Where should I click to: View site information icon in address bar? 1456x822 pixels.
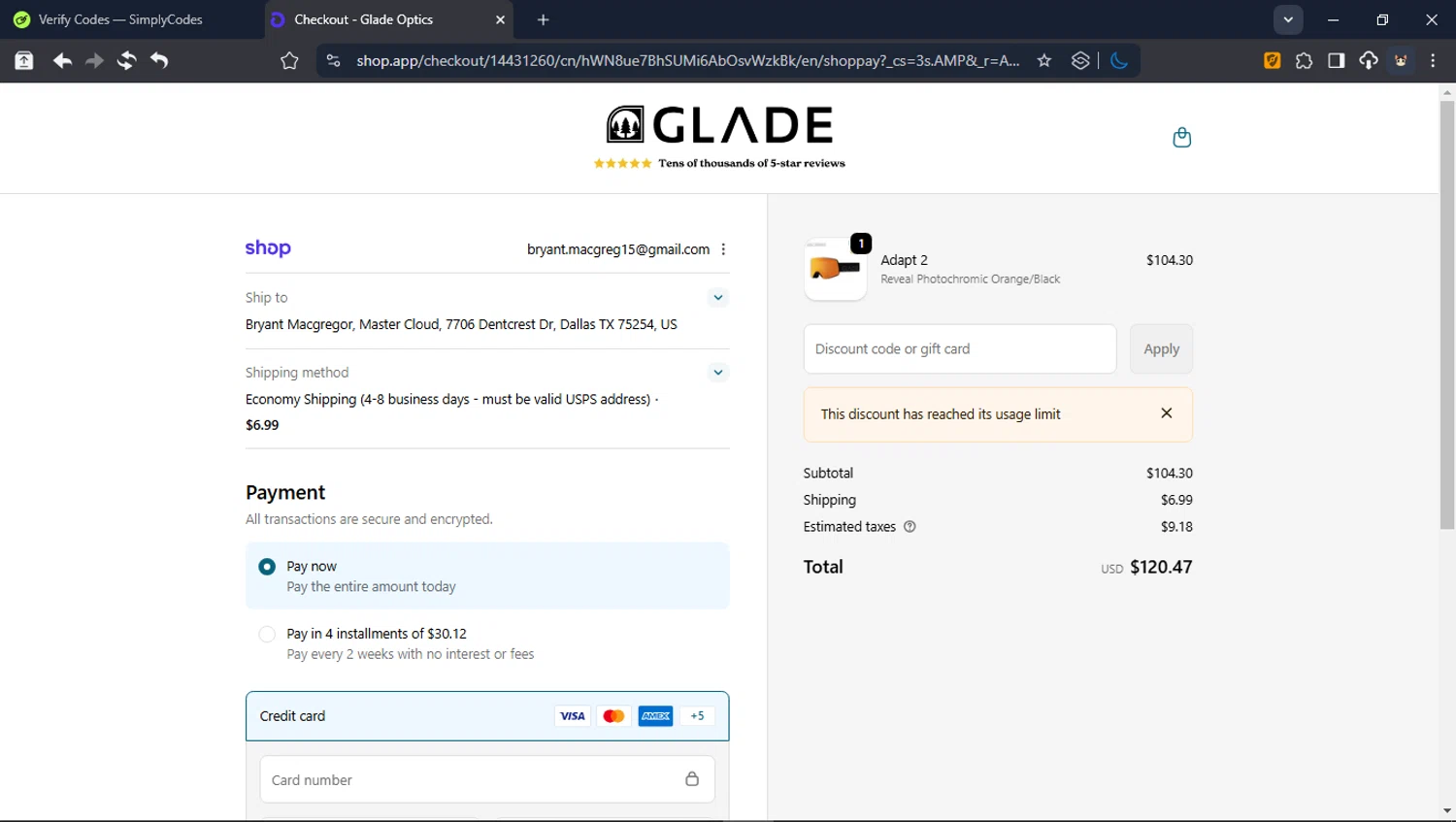[x=333, y=60]
